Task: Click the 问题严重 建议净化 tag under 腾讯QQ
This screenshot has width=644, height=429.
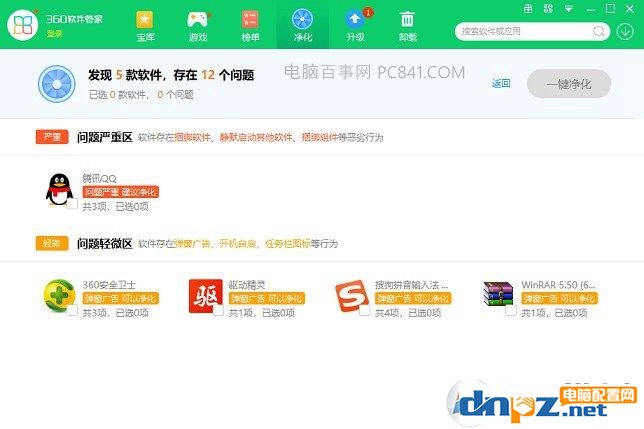Action: (120, 192)
